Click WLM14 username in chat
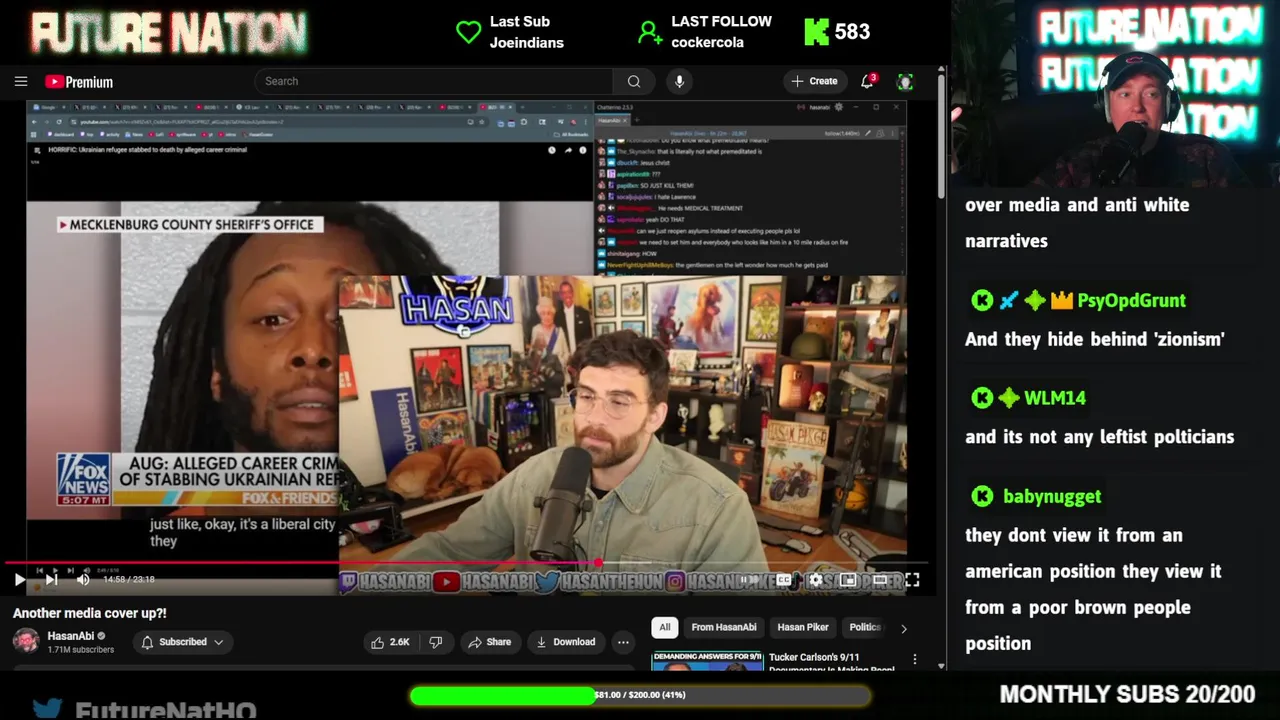The height and width of the screenshot is (720, 1280). coord(1054,398)
